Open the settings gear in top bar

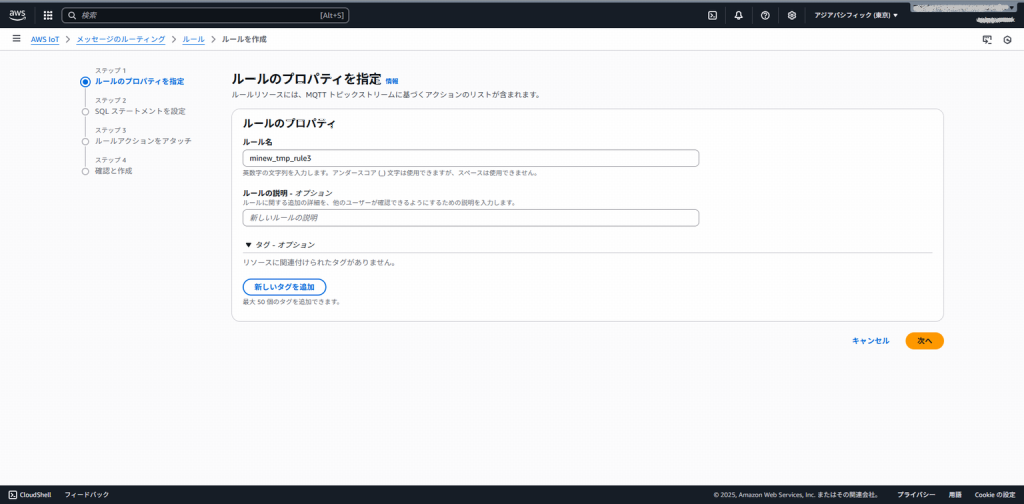[x=792, y=15]
